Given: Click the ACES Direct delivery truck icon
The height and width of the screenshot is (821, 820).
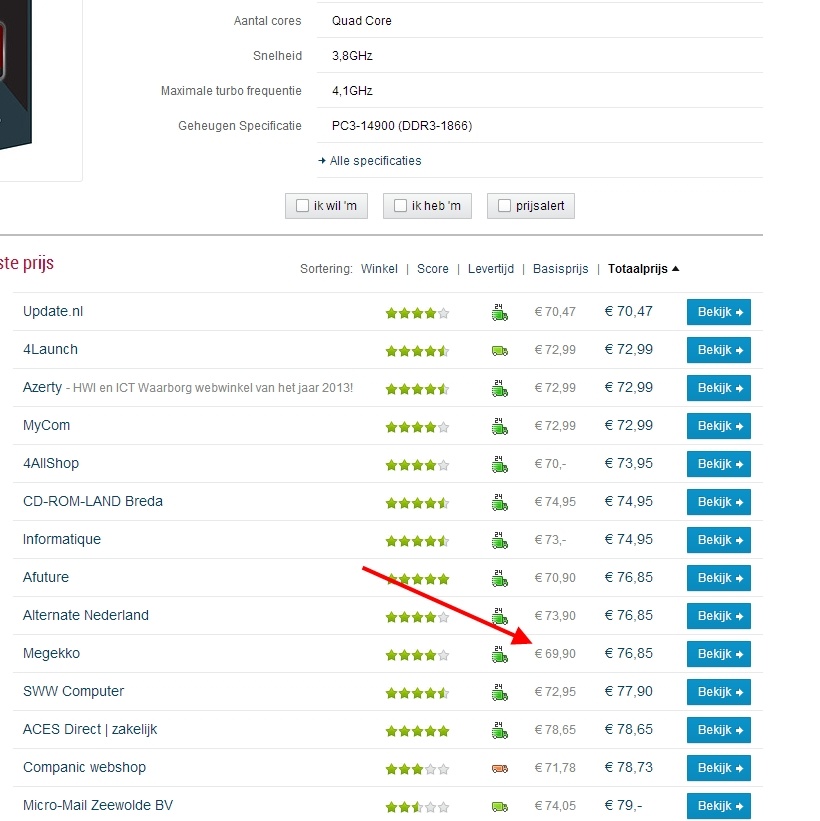Looking at the screenshot, I should (500, 730).
